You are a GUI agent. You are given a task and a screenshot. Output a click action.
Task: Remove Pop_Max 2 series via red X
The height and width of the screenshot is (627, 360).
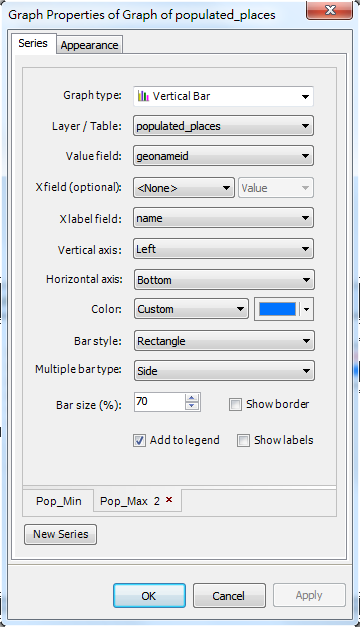click(x=169, y=499)
